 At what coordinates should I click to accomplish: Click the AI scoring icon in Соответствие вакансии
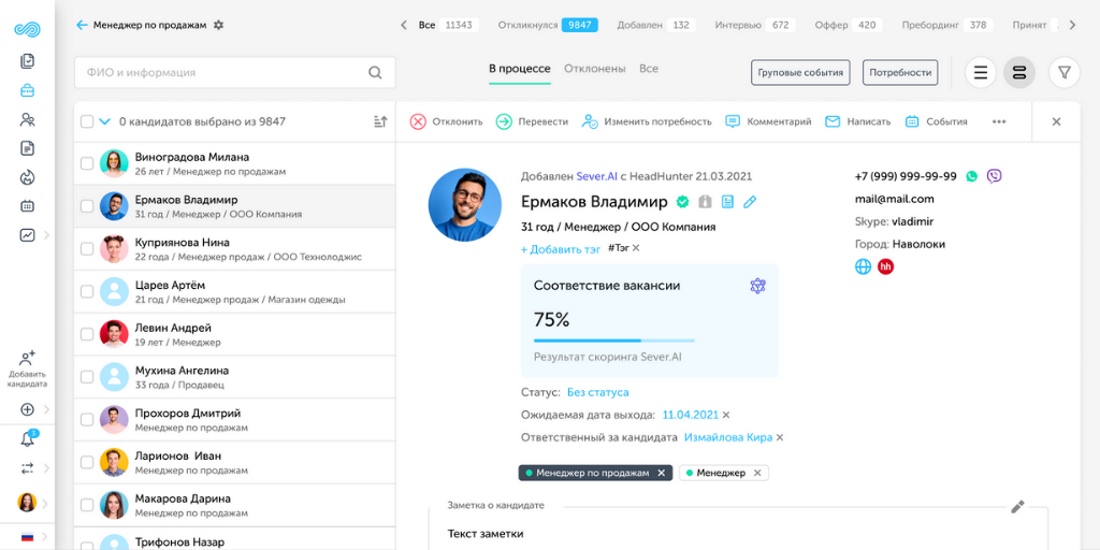[758, 286]
